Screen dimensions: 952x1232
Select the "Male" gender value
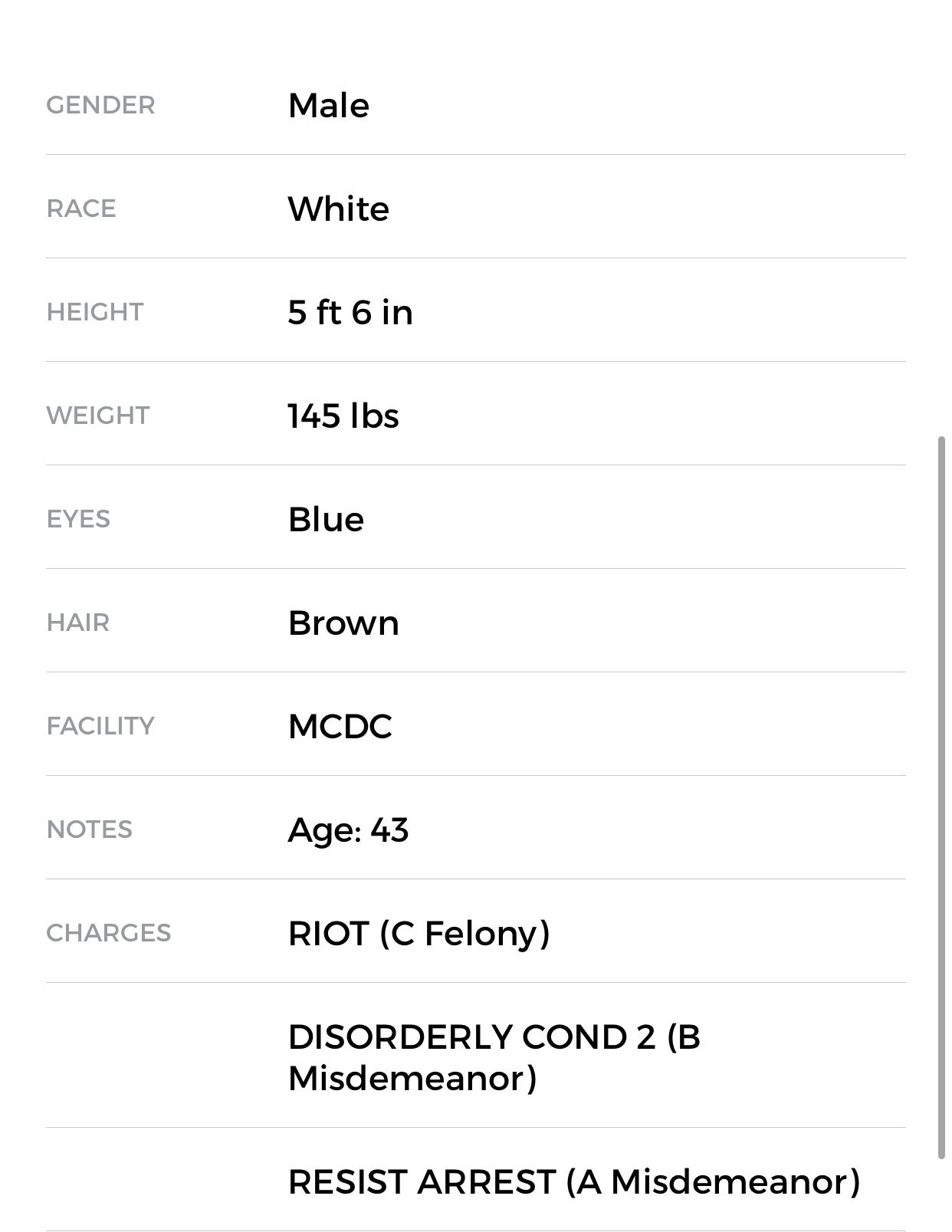tap(328, 106)
